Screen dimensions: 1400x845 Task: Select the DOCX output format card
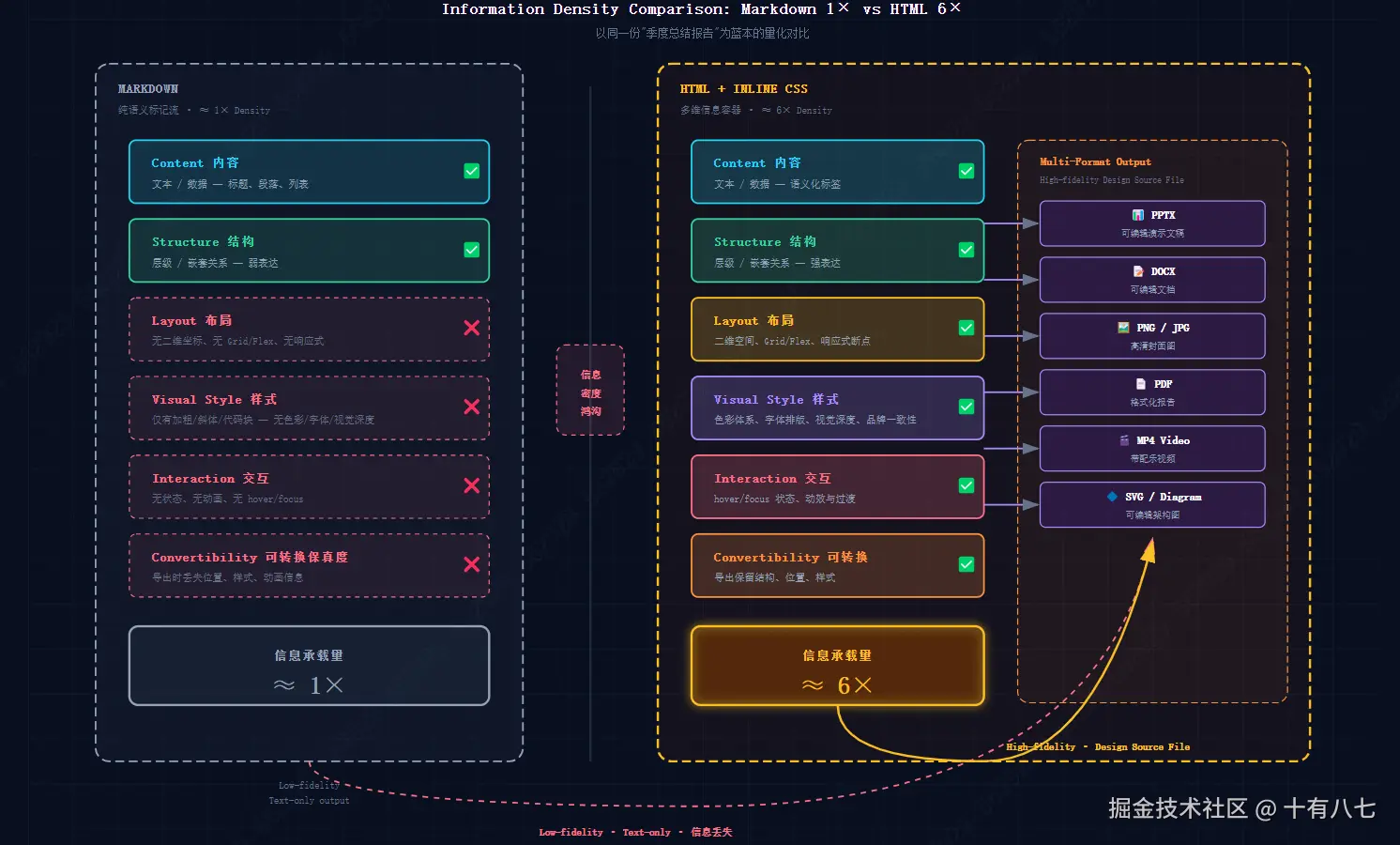click(1152, 280)
